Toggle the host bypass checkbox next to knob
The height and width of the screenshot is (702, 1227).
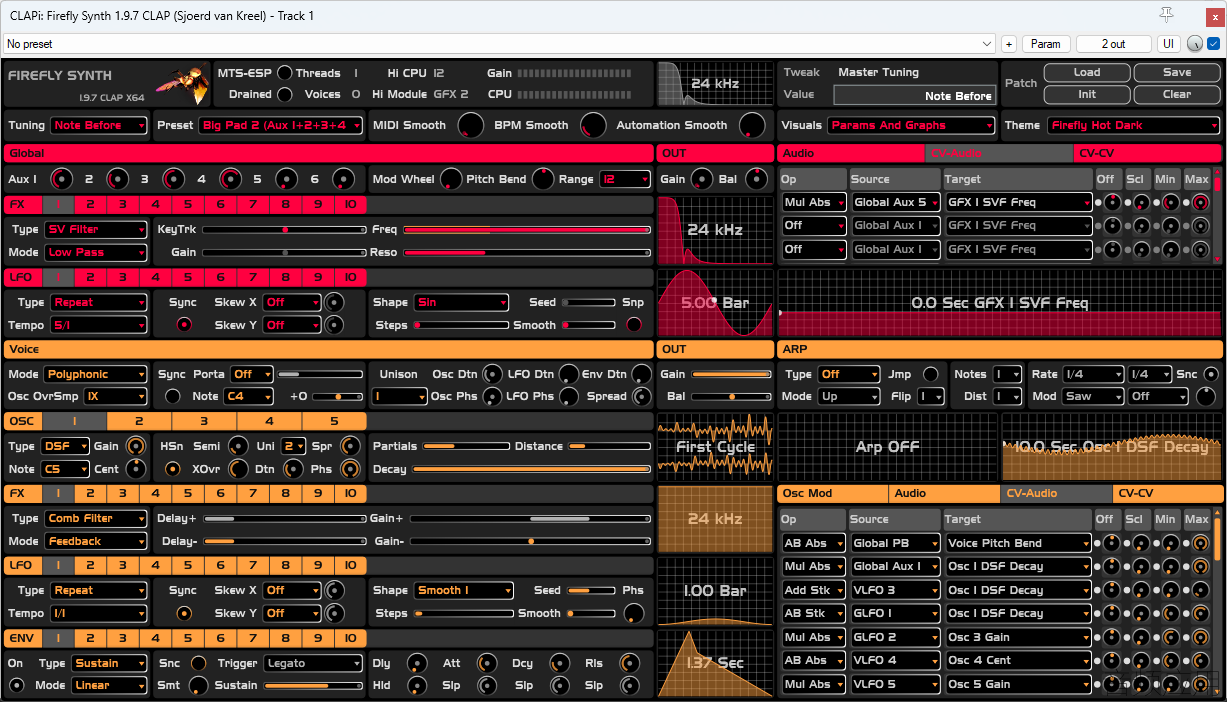click(1214, 44)
